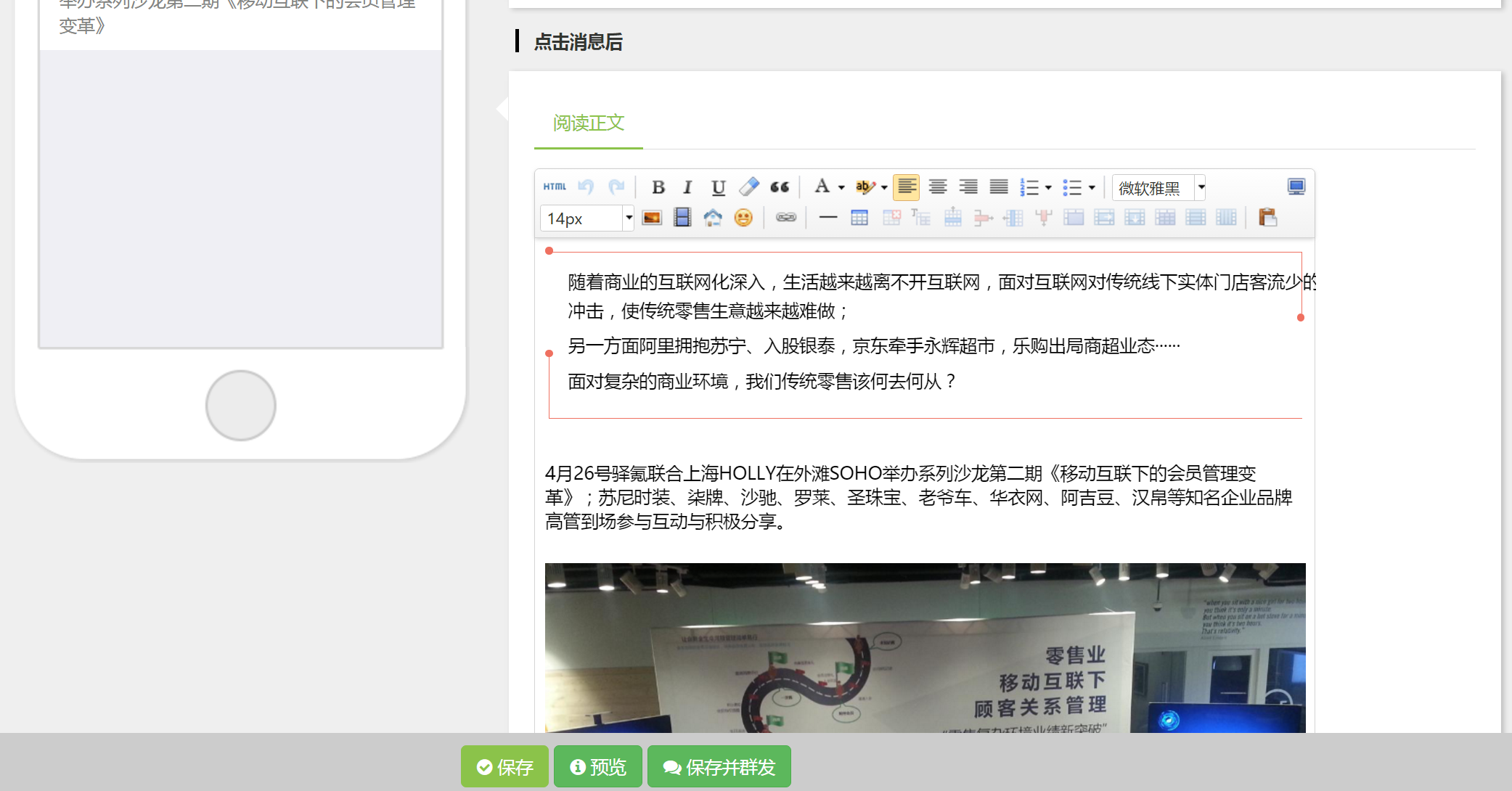Click the delete row icon

pos(983,218)
